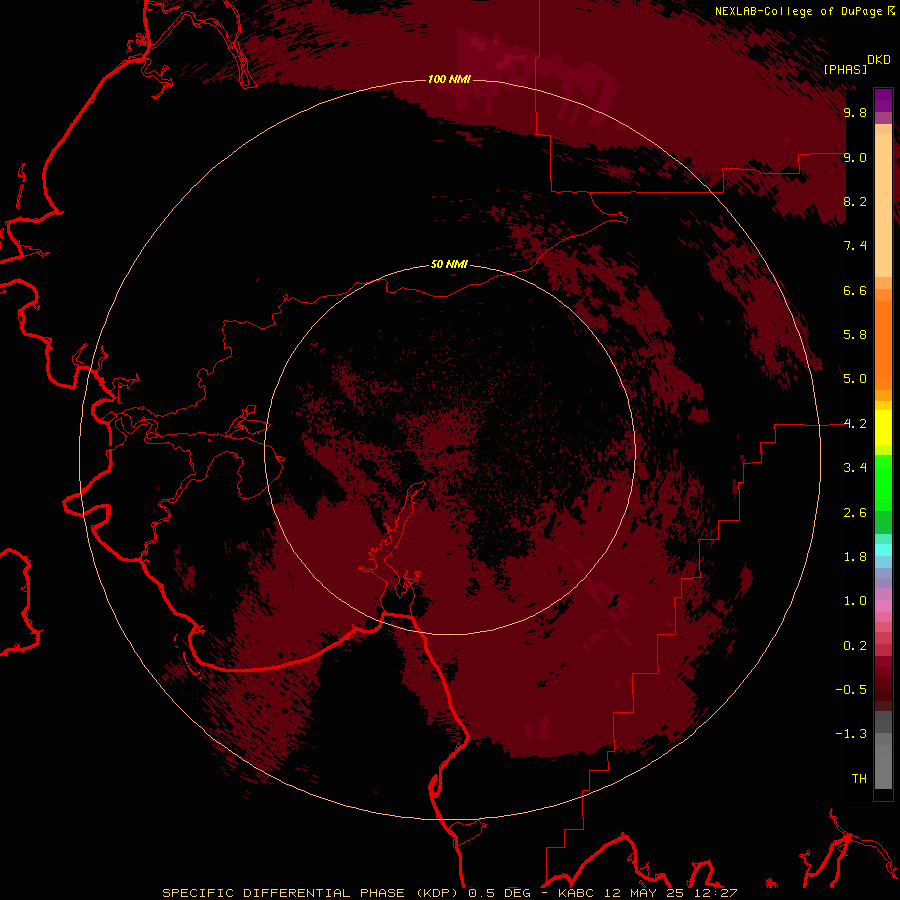Click the pink band of the color scale
This screenshot has height=900, width=900.
click(x=883, y=606)
